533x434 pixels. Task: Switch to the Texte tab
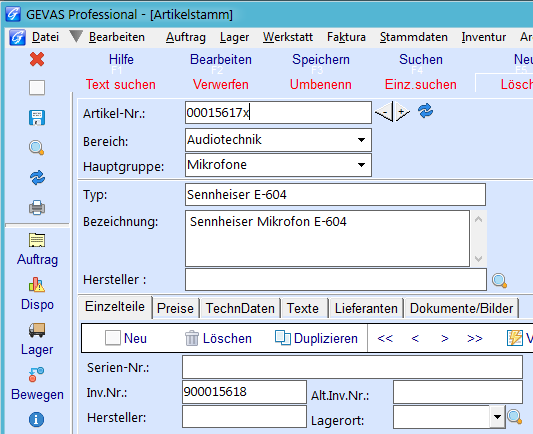tap(303, 308)
